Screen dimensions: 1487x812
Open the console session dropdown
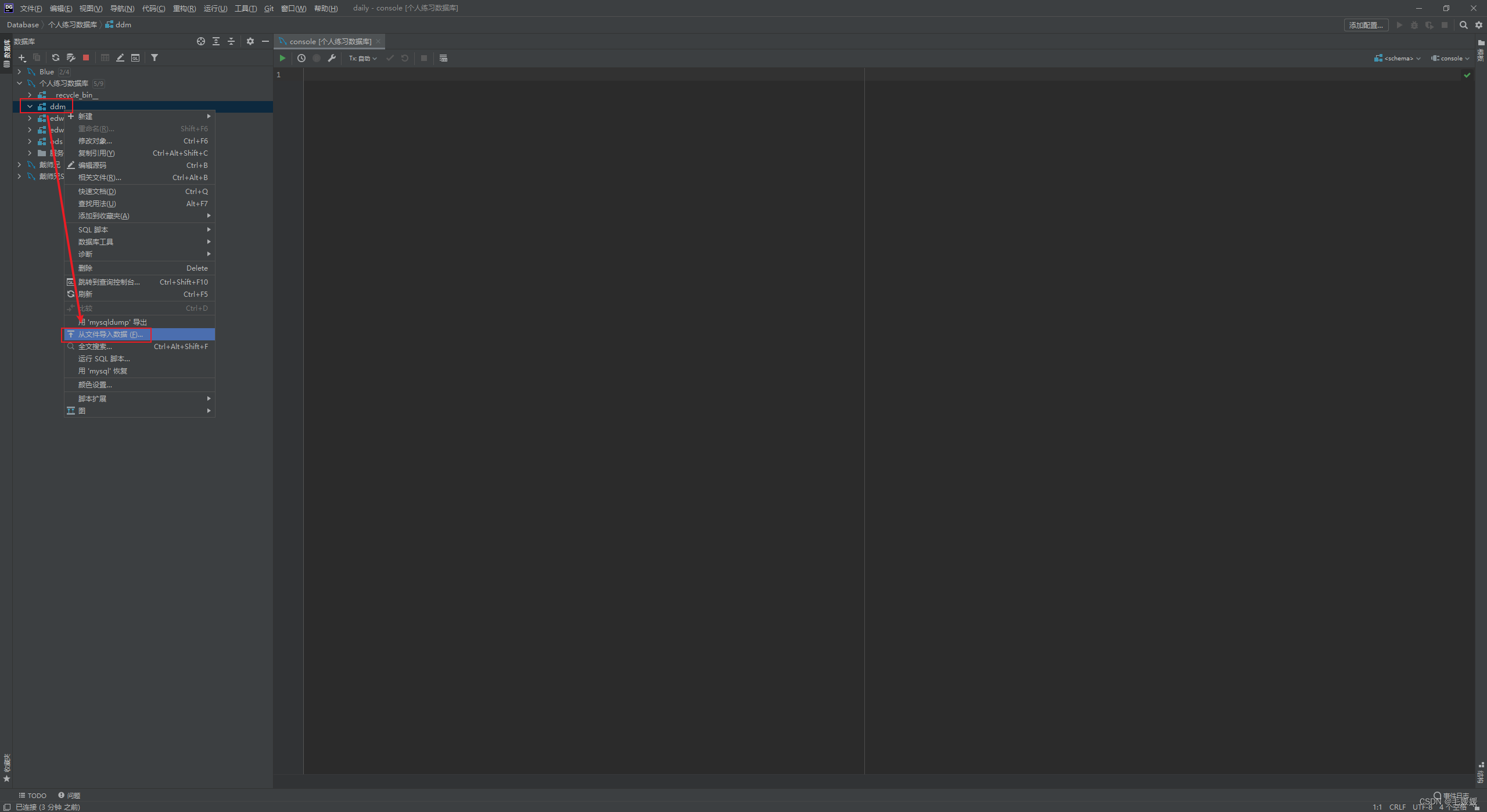coord(1450,58)
